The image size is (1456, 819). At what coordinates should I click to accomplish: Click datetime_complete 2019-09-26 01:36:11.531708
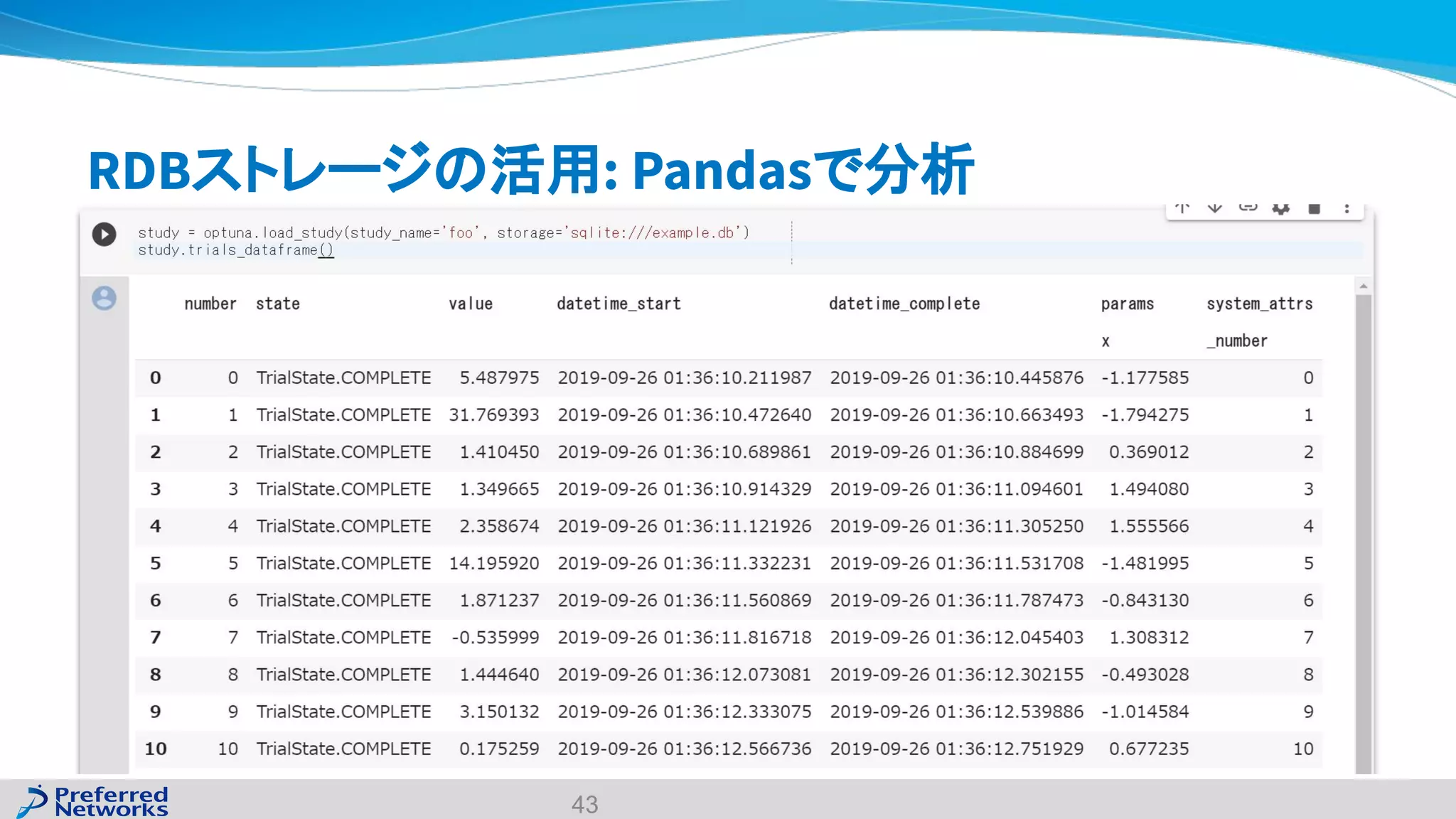click(x=957, y=564)
